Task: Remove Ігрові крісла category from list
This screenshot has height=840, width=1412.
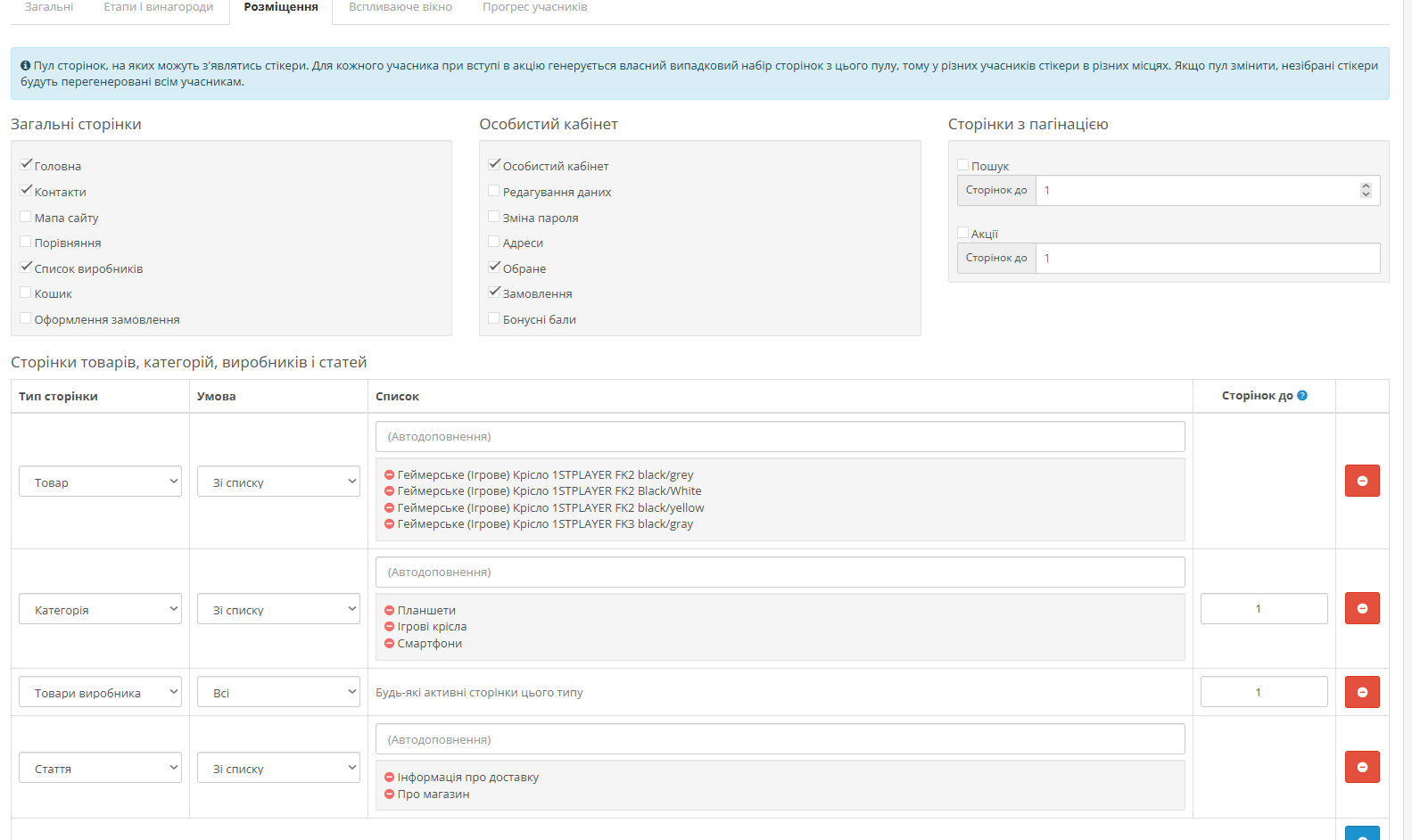Action: tap(389, 627)
